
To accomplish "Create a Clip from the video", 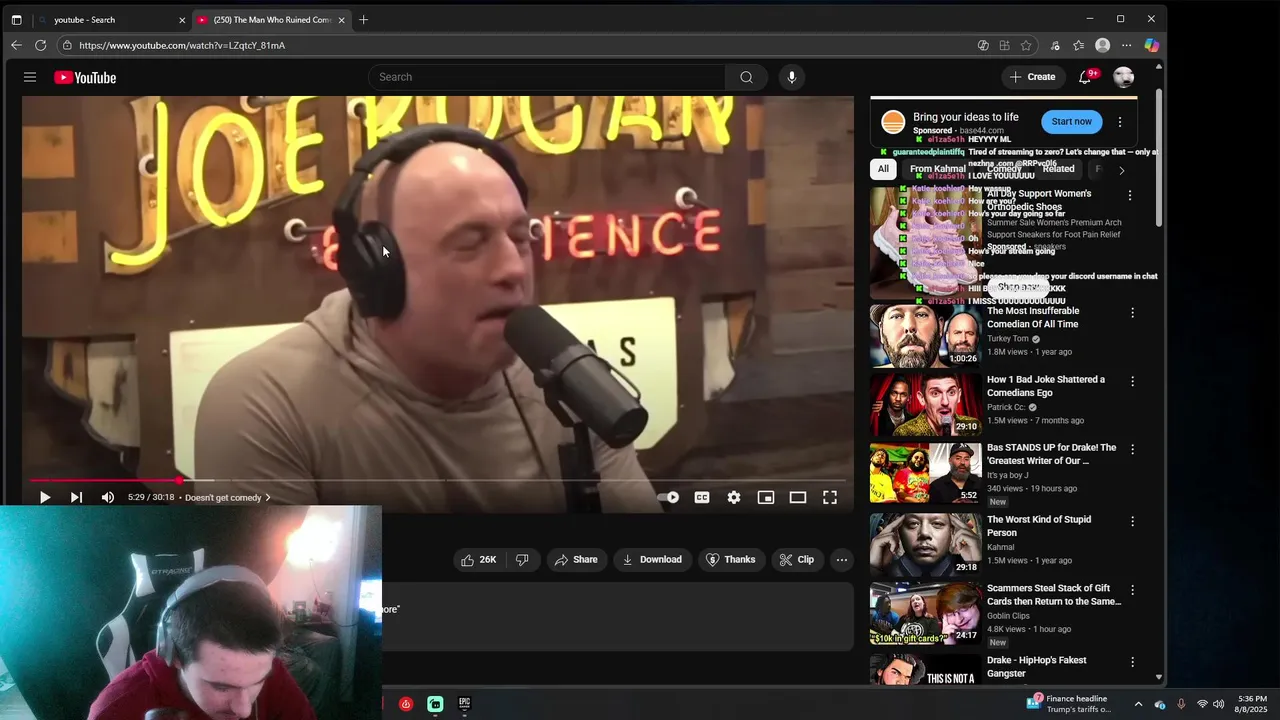I will (x=797, y=560).
